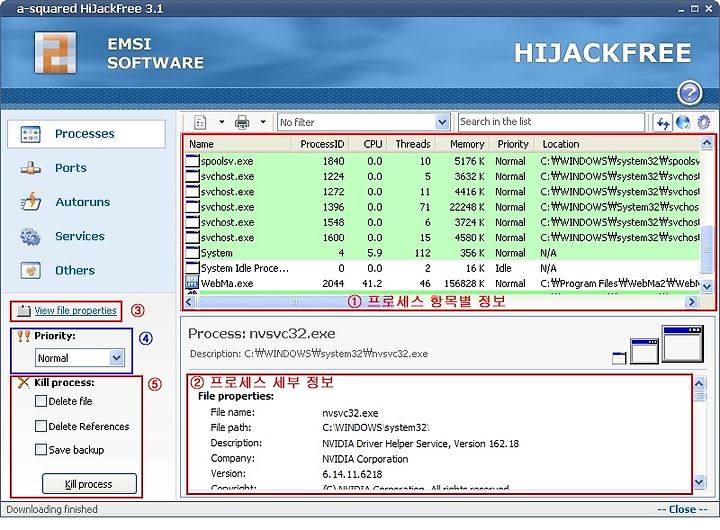Open the No filter dropdown
Viewport: 720px width, 530px height.
click(x=442, y=122)
